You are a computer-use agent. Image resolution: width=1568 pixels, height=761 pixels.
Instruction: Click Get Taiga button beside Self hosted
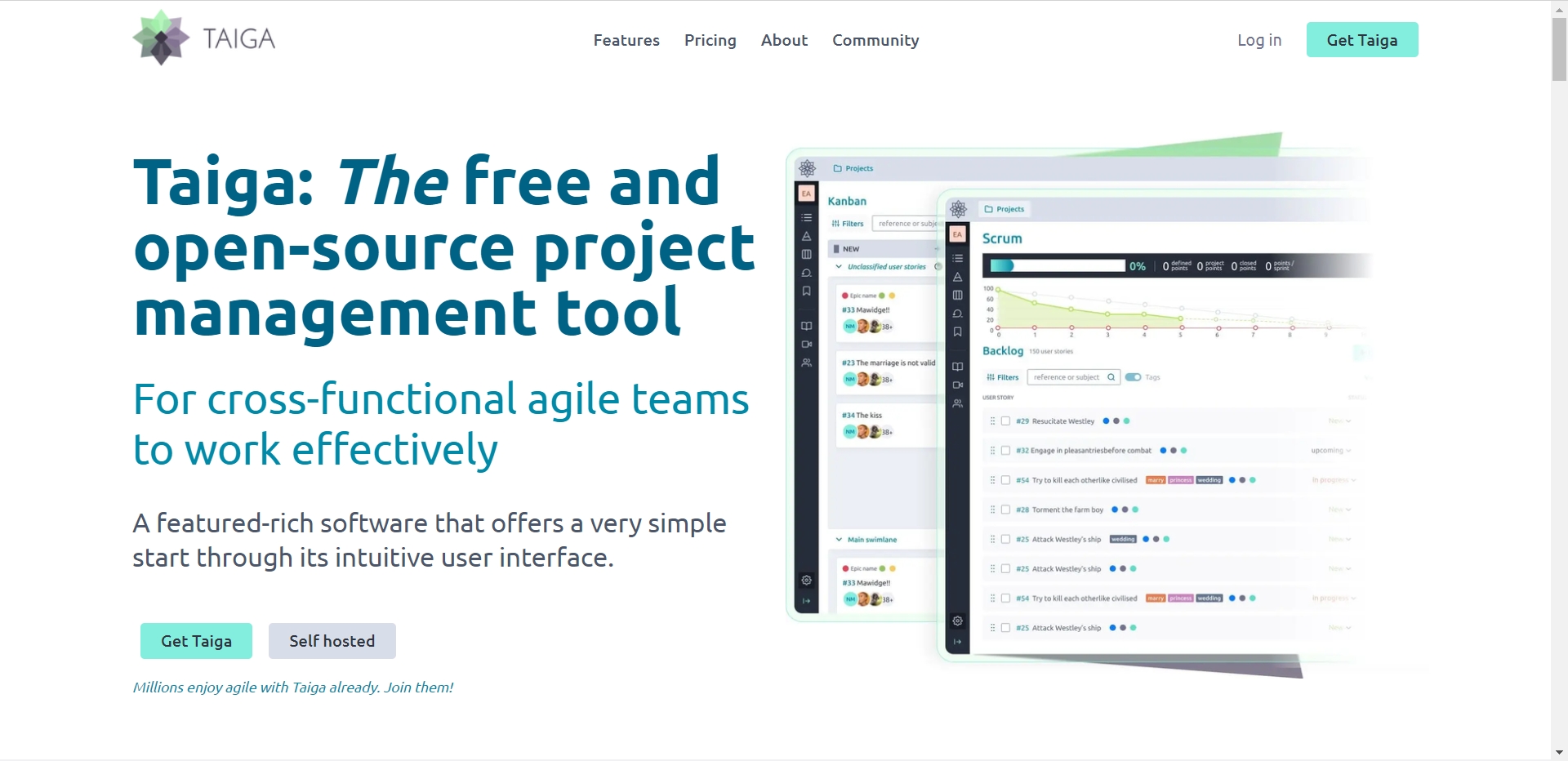[196, 641]
